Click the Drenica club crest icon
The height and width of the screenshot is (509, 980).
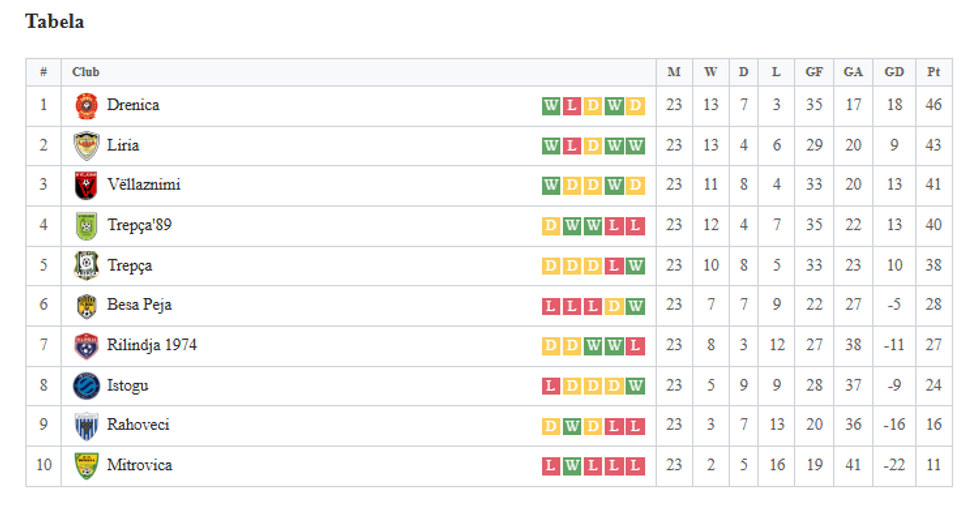[87, 106]
